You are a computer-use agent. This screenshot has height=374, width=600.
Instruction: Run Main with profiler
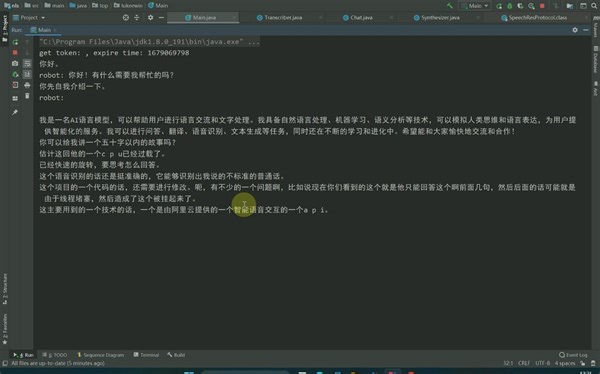point(531,6)
